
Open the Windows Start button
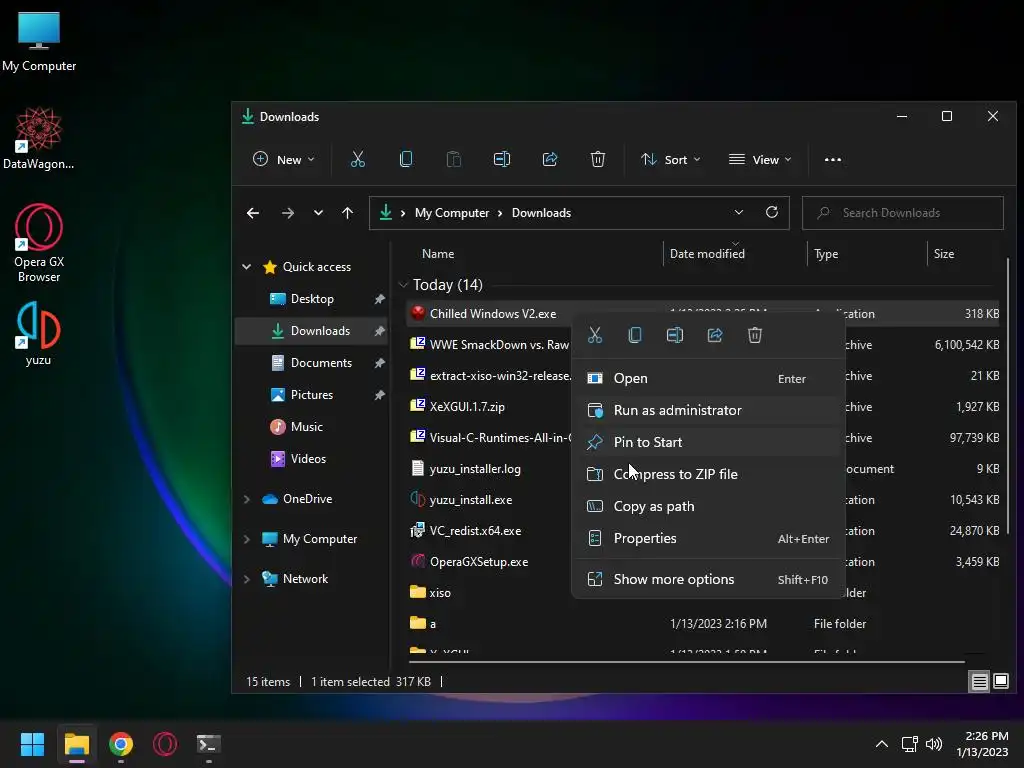tap(32, 744)
